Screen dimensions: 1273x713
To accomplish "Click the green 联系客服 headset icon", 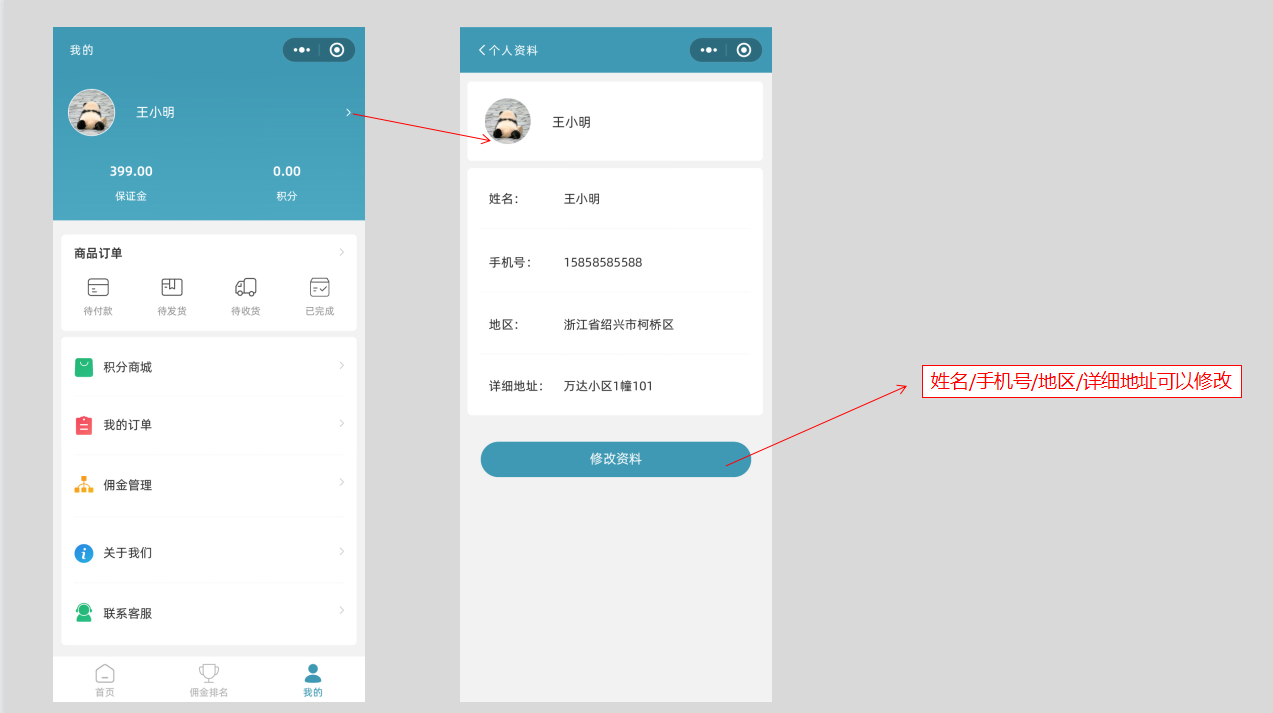I will tap(84, 613).
